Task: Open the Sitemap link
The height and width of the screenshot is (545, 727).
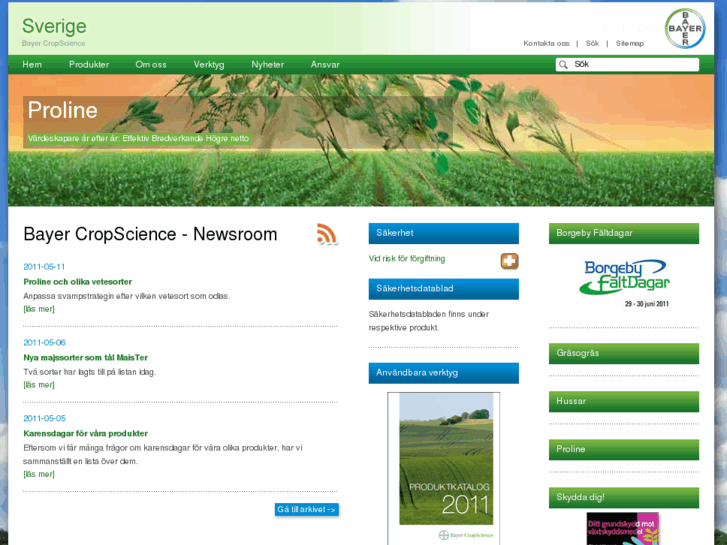Action: tap(630, 43)
